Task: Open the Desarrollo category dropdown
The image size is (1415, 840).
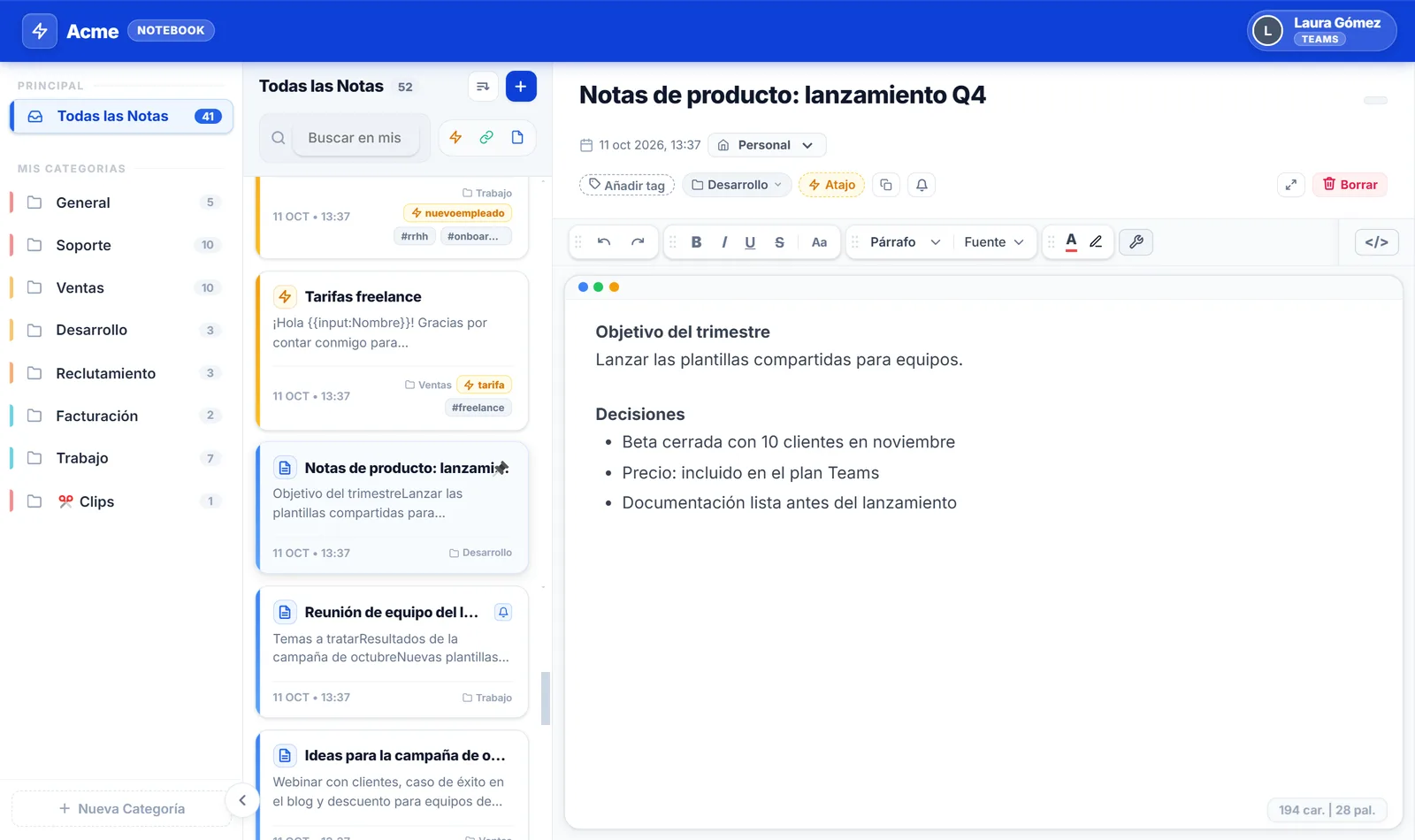Action: (x=737, y=185)
